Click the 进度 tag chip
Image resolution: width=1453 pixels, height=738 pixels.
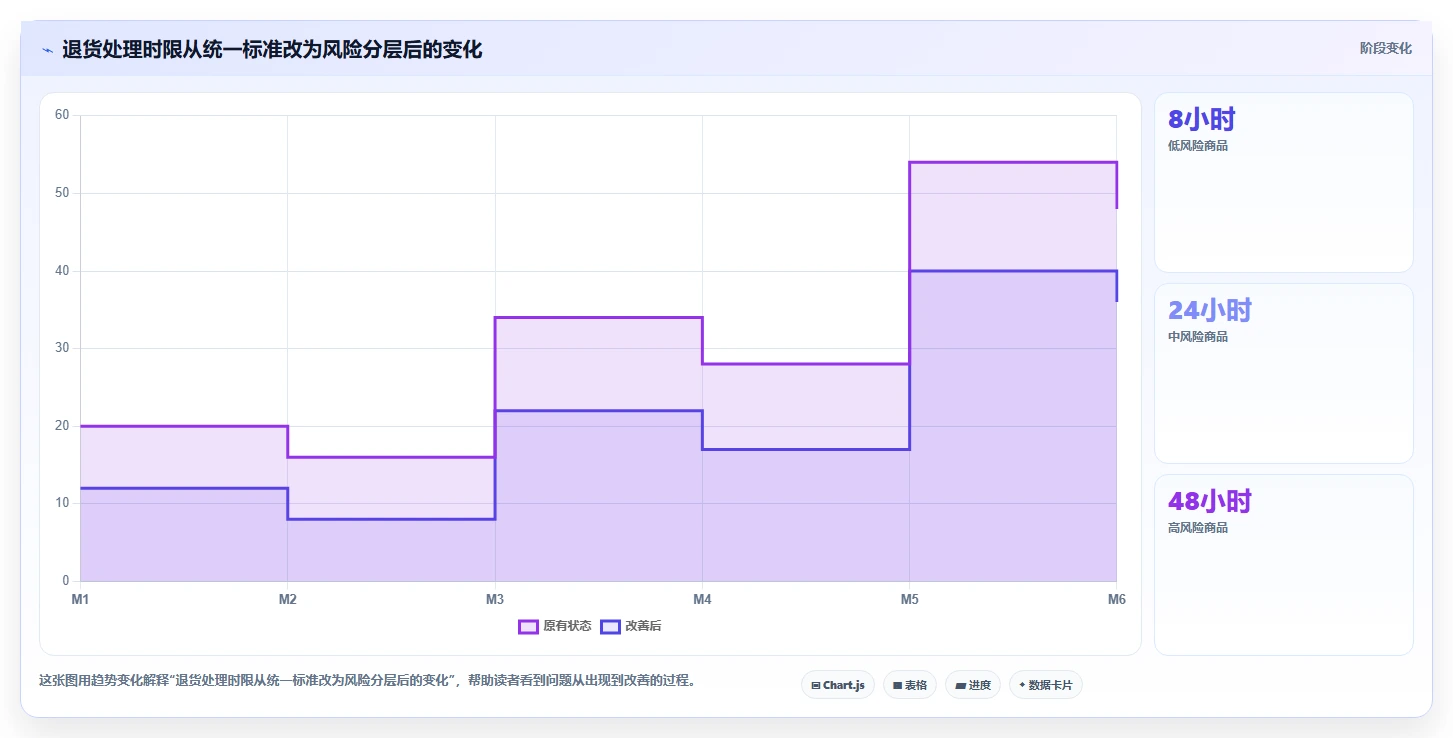[x=973, y=685]
